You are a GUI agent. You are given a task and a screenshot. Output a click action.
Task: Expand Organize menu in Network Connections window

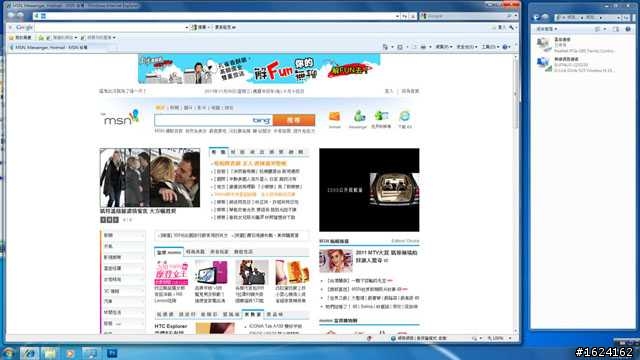point(546,29)
